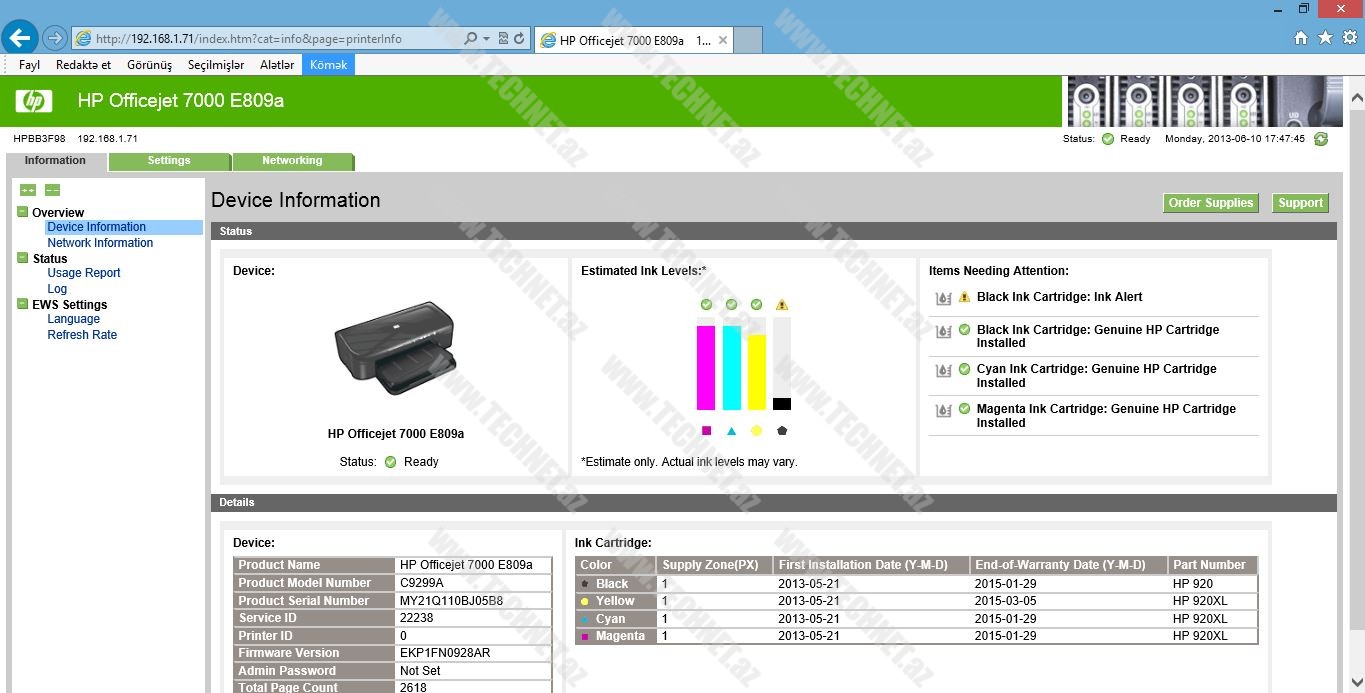This screenshot has width=1365, height=693.
Task: Click the green page refresh icon beside timestamp
Action: click(x=1321, y=139)
